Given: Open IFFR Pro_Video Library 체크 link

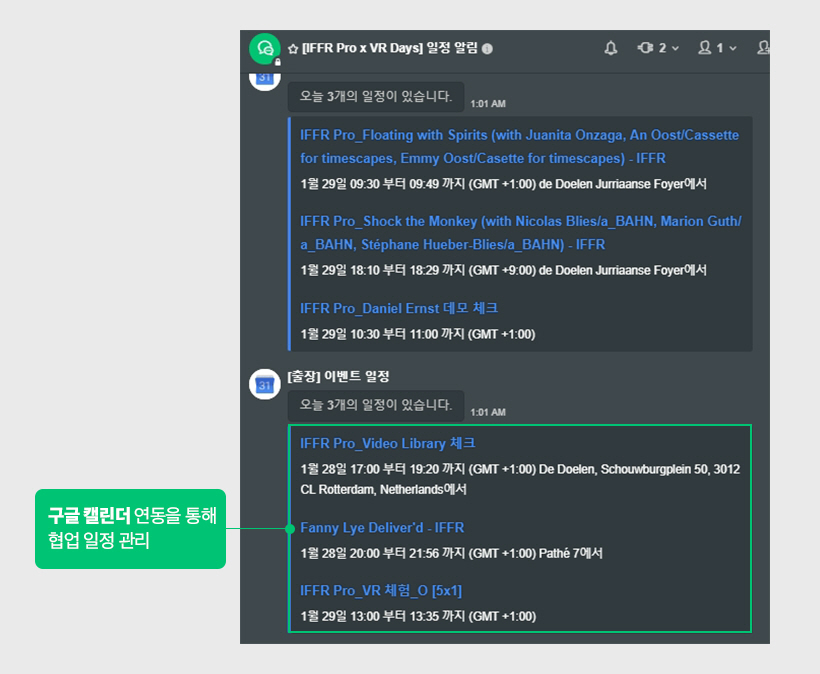Looking at the screenshot, I should [x=388, y=443].
